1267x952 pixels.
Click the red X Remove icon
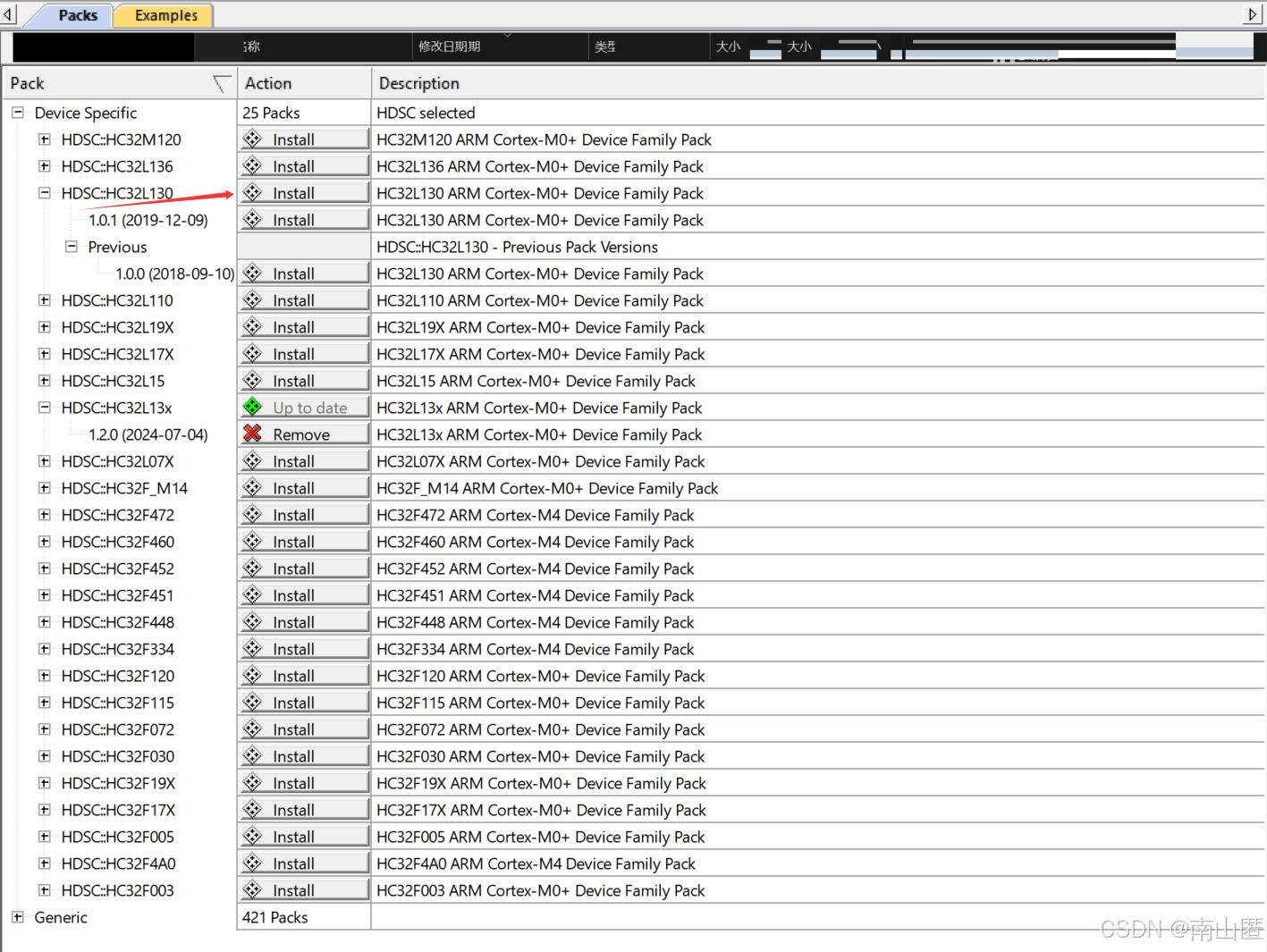(253, 434)
